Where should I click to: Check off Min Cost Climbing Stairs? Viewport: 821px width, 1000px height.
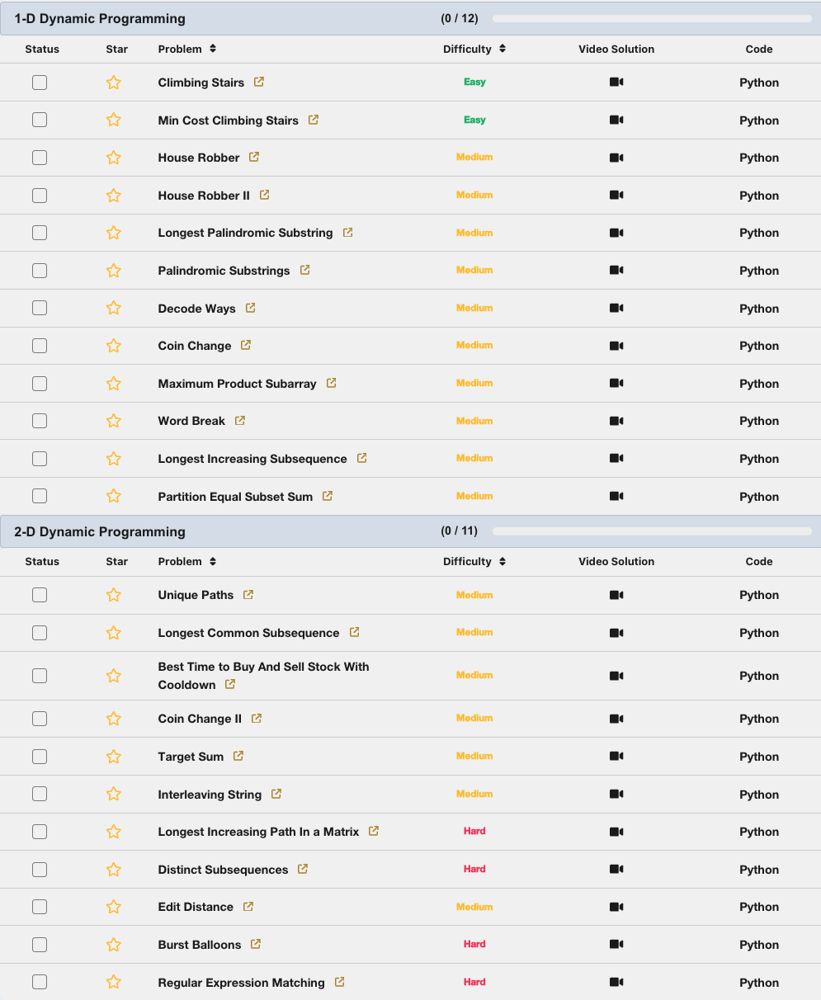[39, 120]
